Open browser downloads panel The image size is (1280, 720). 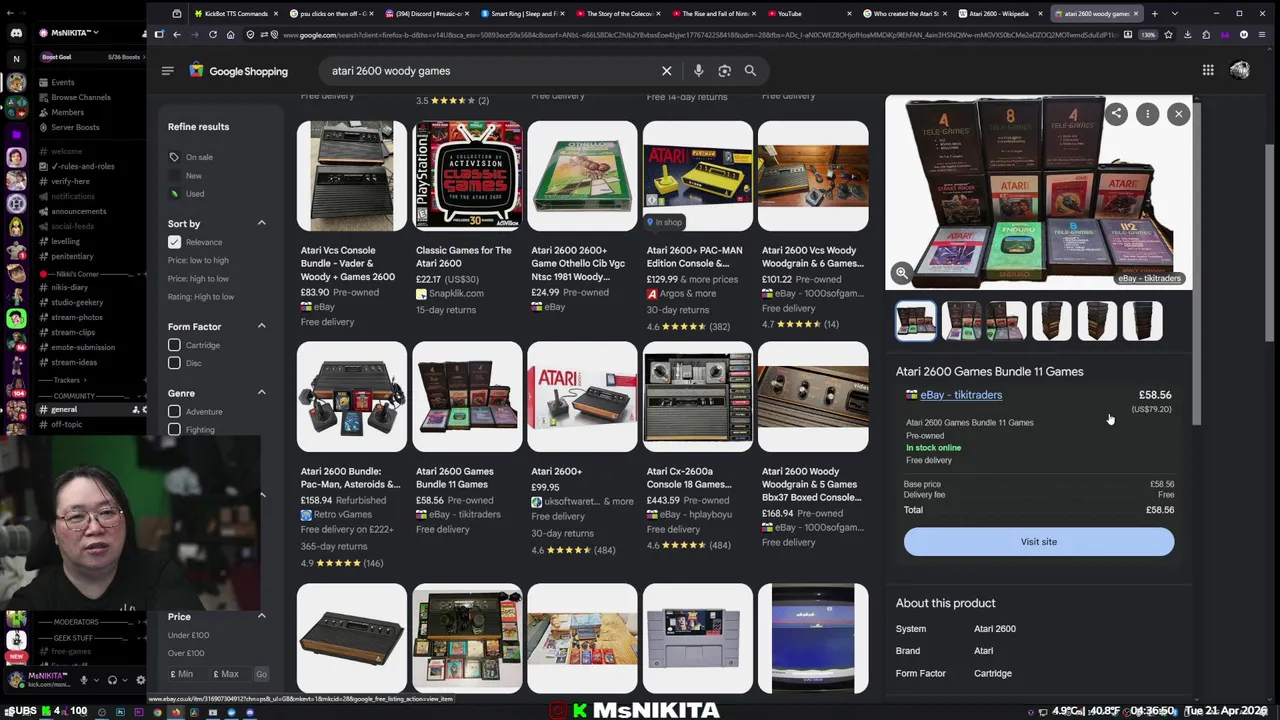(x=1187, y=35)
